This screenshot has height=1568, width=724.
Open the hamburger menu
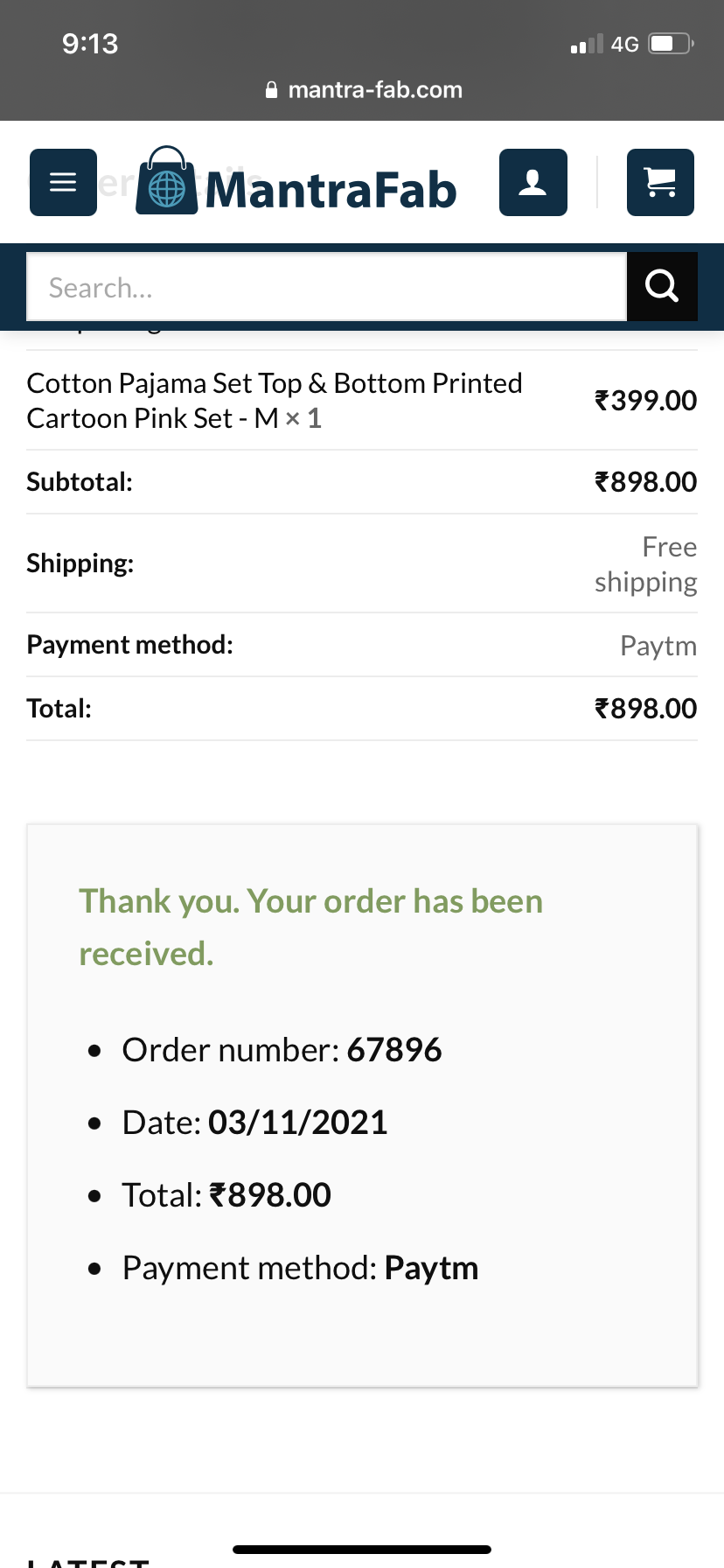63,182
